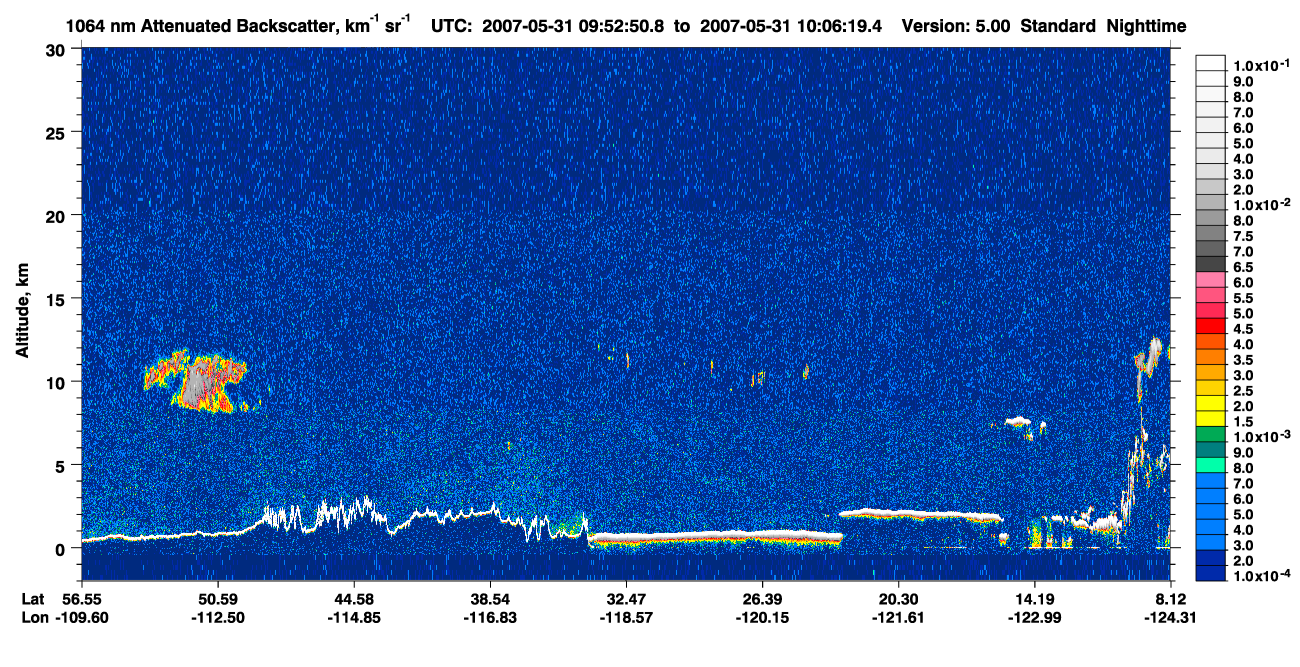Click the longitude value -122.99
The image size is (1300, 667).
click(1035, 617)
